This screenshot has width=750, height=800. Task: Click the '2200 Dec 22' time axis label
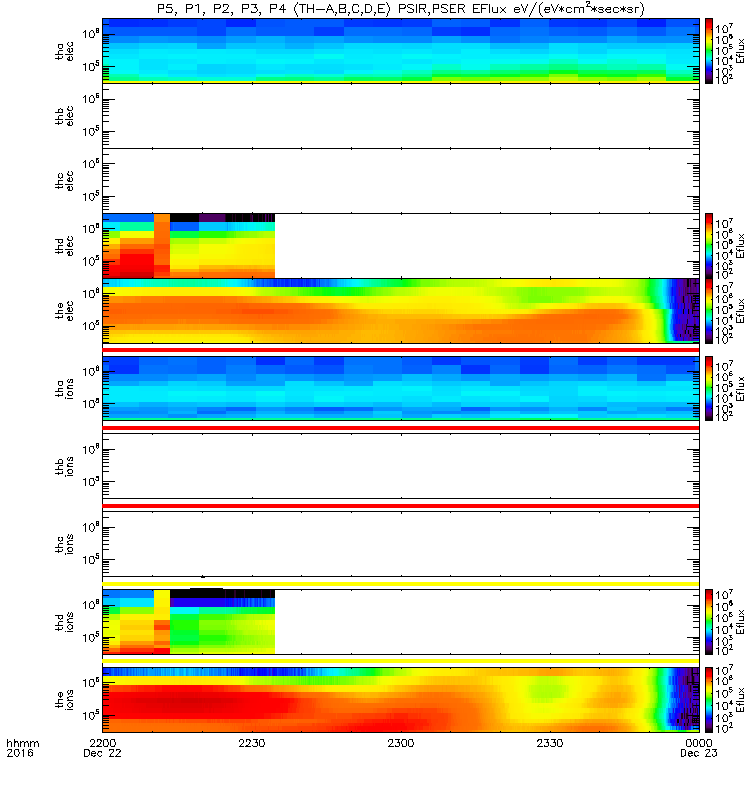(103, 748)
